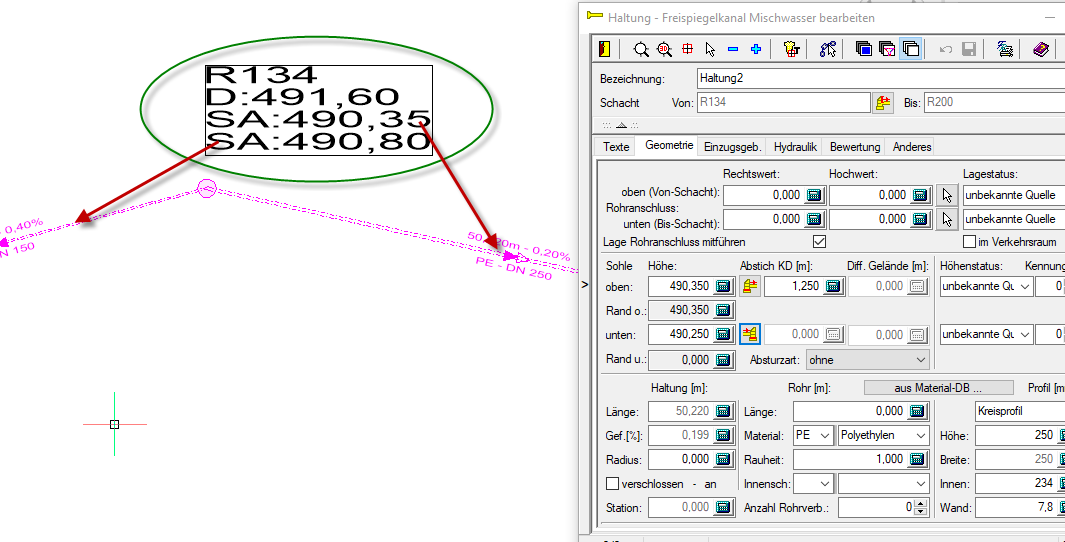Switch to the Hydraulik tab

(795, 147)
